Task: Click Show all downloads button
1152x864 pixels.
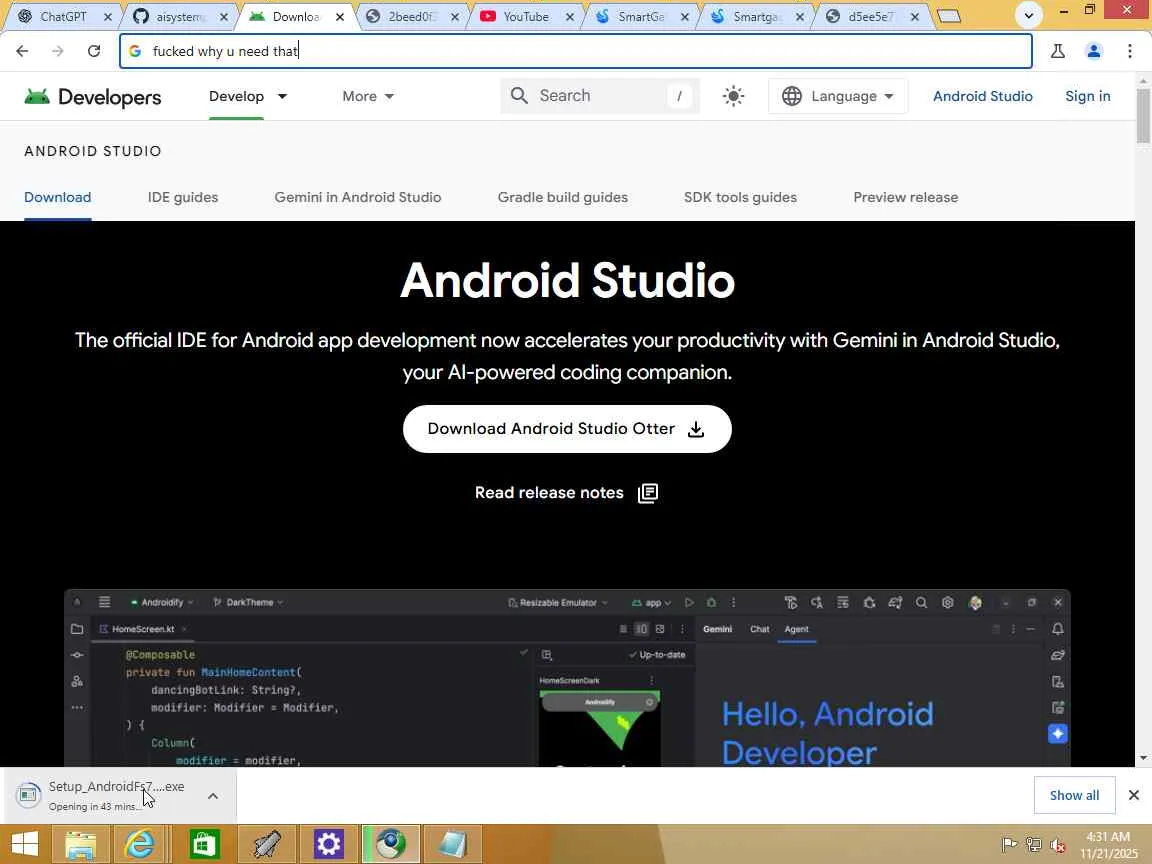Action: (1074, 795)
